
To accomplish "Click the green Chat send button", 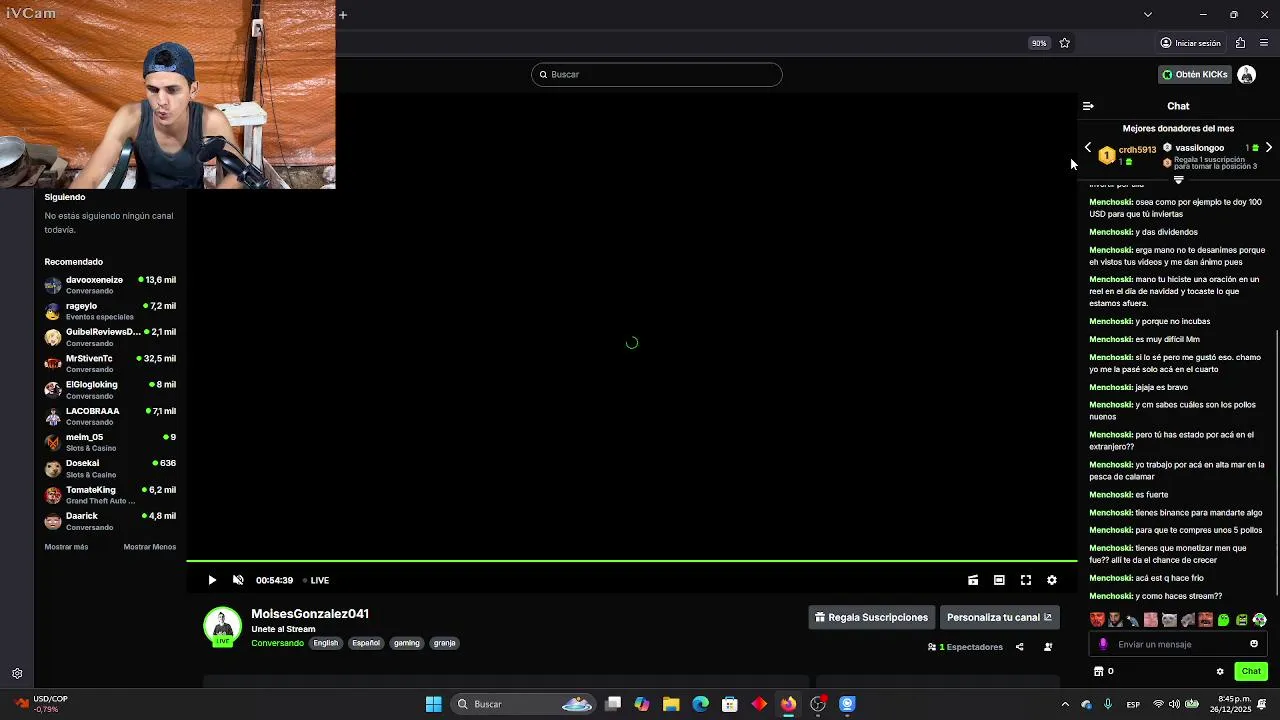I will point(1251,671).
